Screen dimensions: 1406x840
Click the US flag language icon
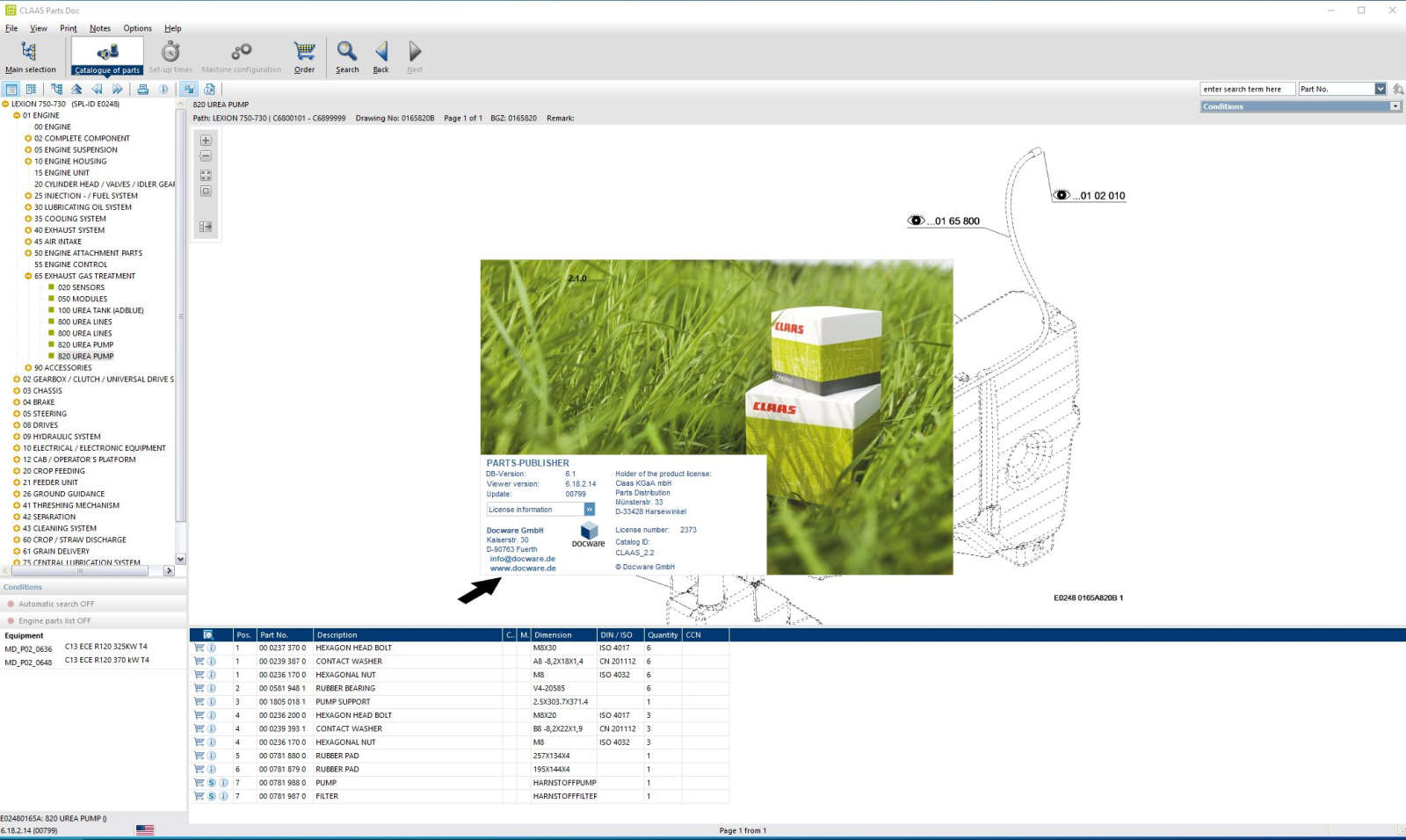tap(145, 829)
